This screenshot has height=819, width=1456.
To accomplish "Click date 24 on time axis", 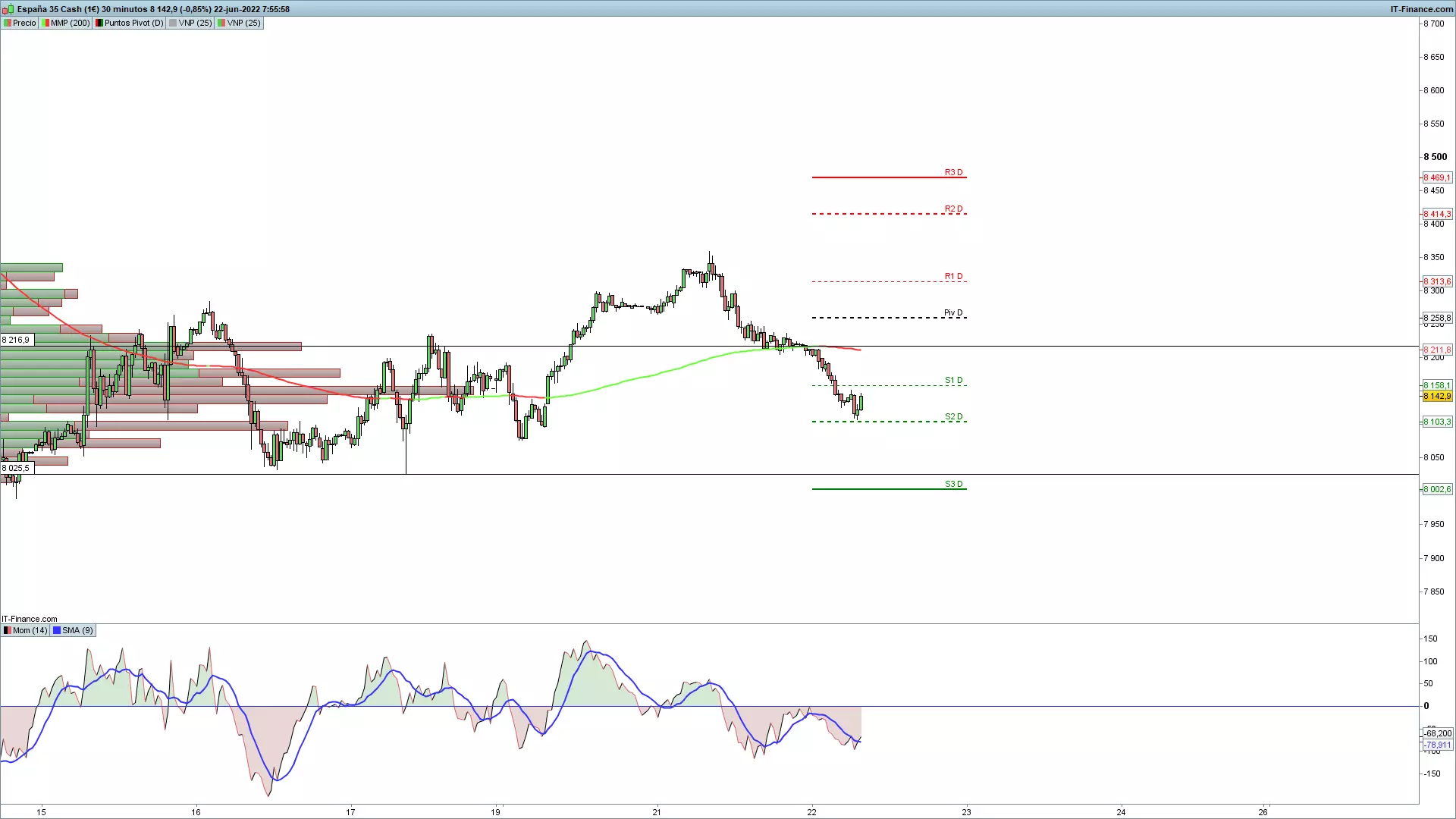I will tap(1121, 812).
